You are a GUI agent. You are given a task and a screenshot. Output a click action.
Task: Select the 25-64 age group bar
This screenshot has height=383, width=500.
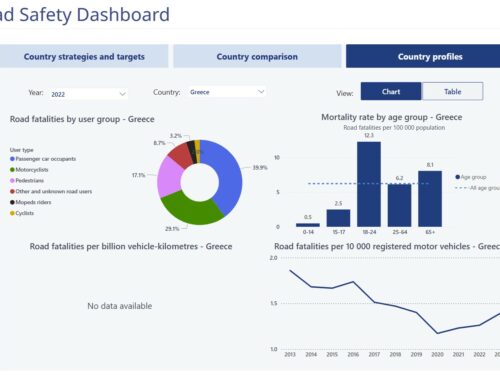pyautogui.click(x=399, y=205)
